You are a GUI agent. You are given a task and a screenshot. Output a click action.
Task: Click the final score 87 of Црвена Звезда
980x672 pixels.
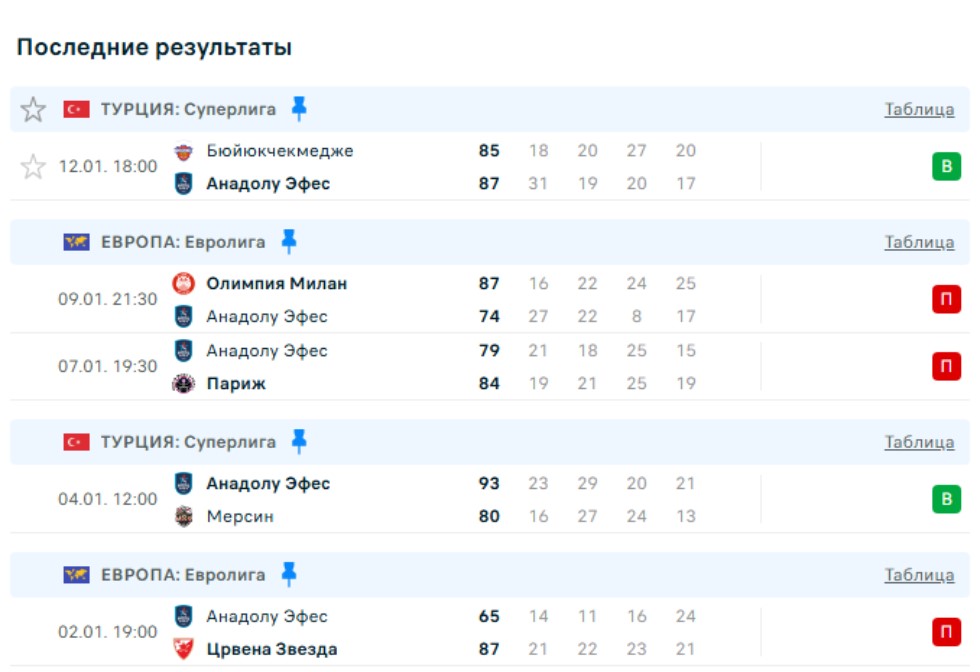pos(489,650)
